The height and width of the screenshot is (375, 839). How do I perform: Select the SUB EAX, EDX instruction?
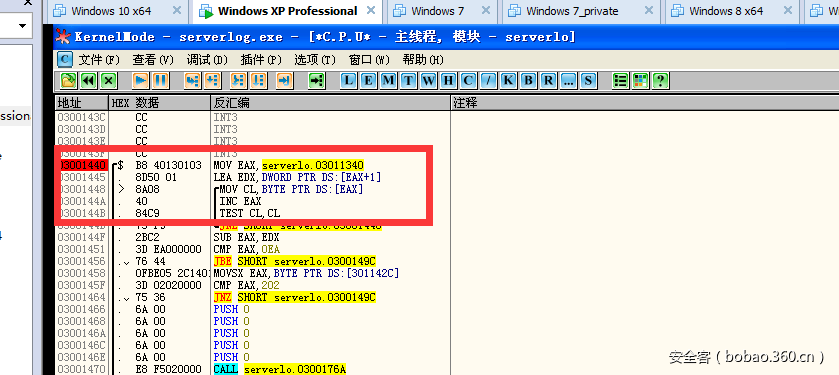(246, 238)
